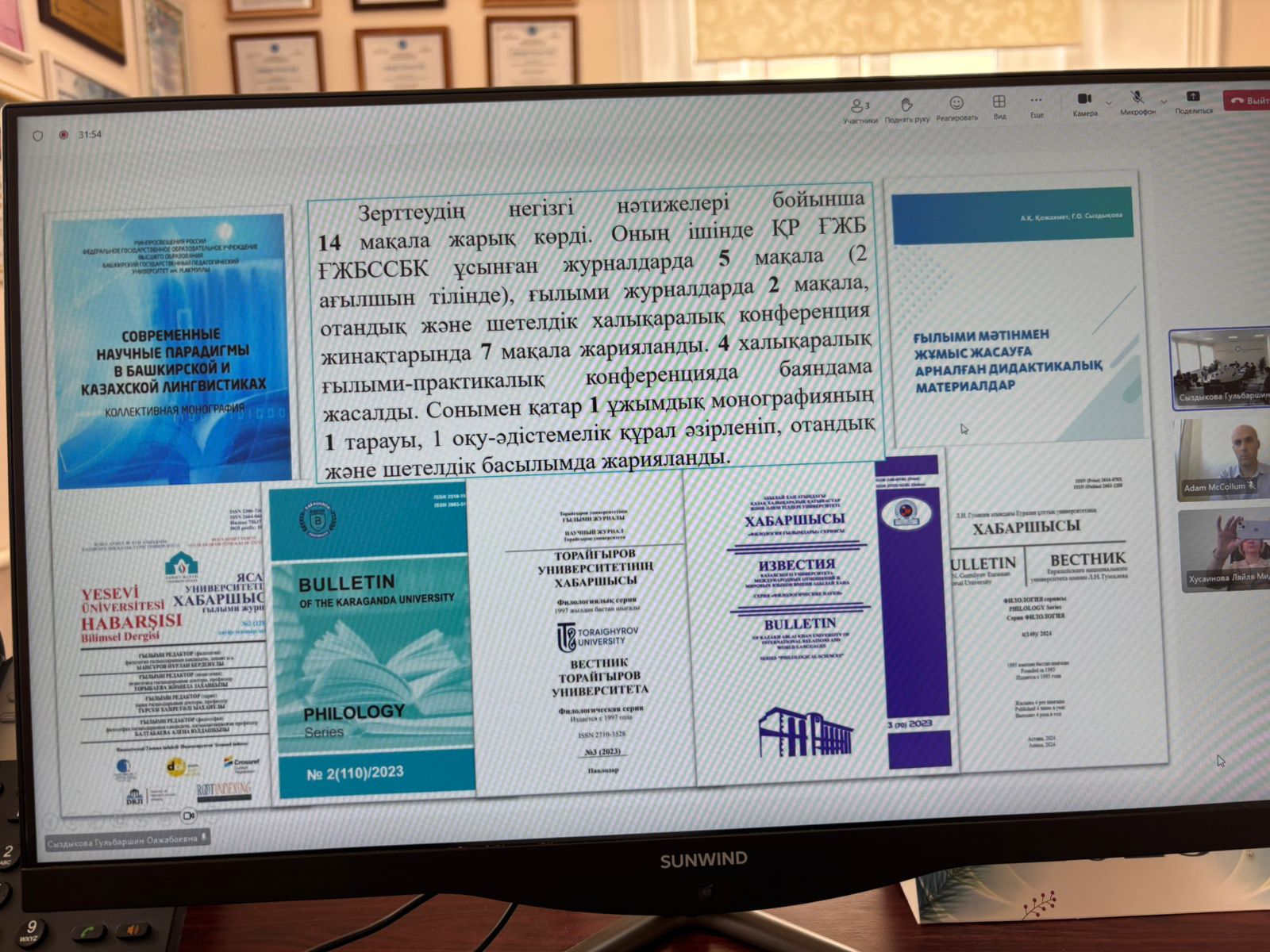Click the security shield icon
1270x952 pixels.
click(x=37, y=136)
